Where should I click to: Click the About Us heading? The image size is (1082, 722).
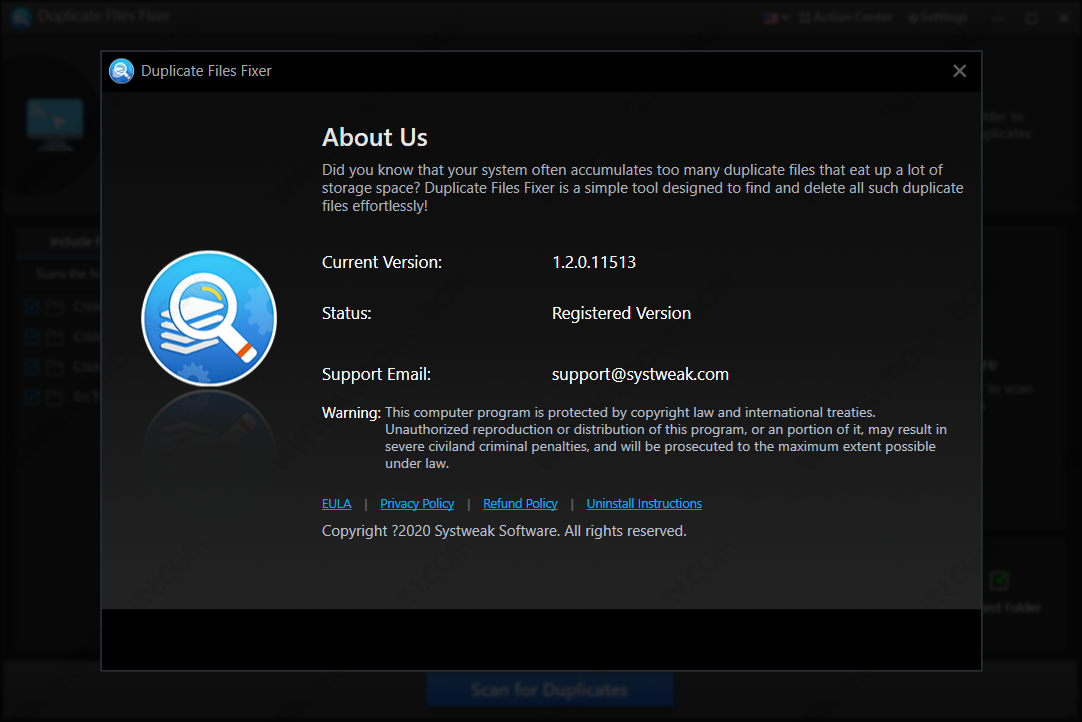375,137
